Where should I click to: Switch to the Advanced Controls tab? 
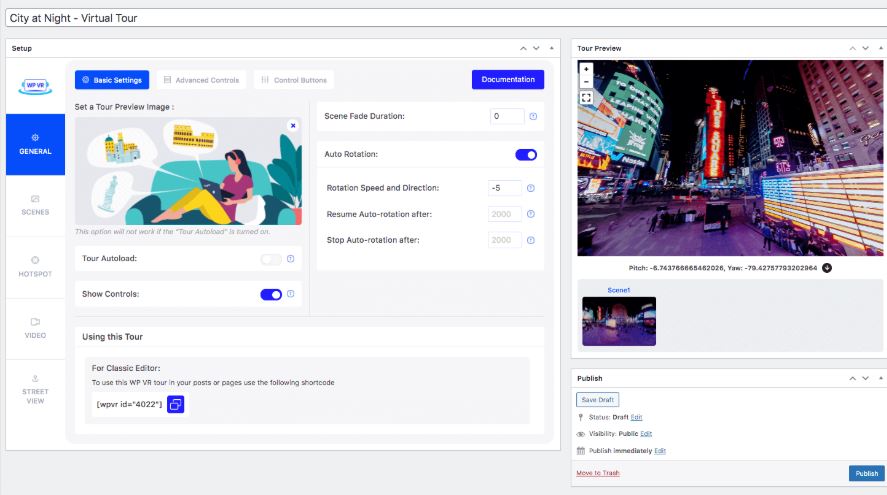201,80
